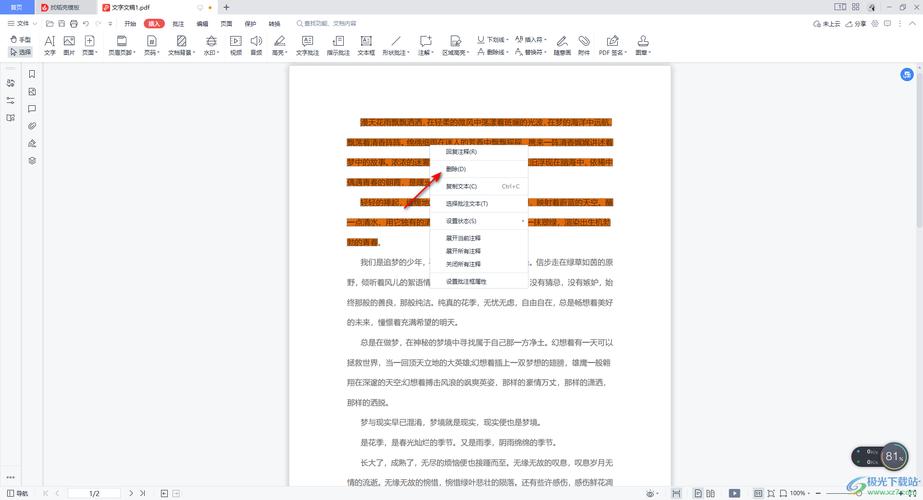This screenshot has width=923, height=500.
Task: Click the 图片 insert image icon
Action: coord(69,45)
